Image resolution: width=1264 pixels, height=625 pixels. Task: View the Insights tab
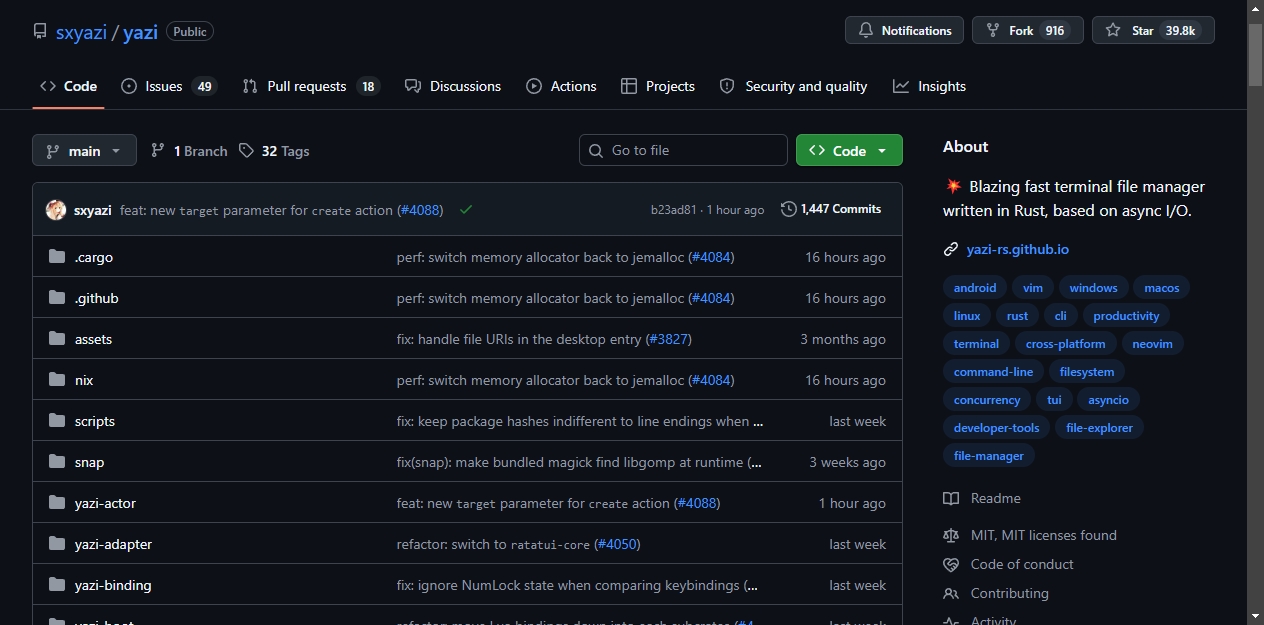(930, 86)
